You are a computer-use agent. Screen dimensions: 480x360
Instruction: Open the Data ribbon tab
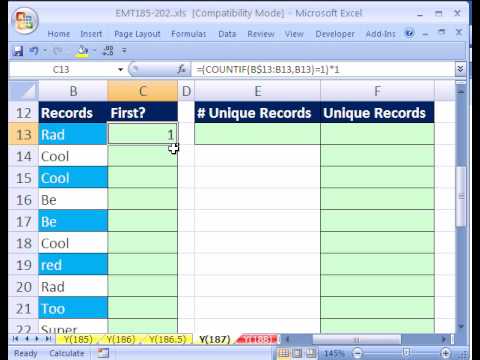click(x=227, y=34)
